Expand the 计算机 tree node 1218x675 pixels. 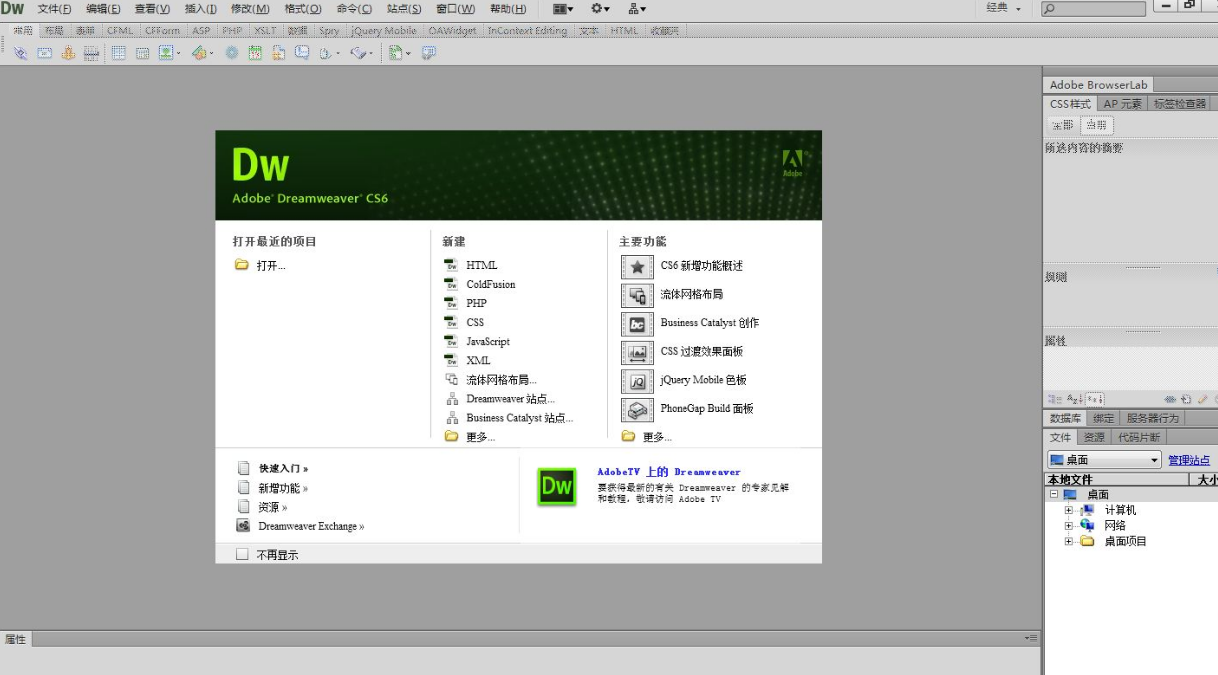[x=1068, y=510]
